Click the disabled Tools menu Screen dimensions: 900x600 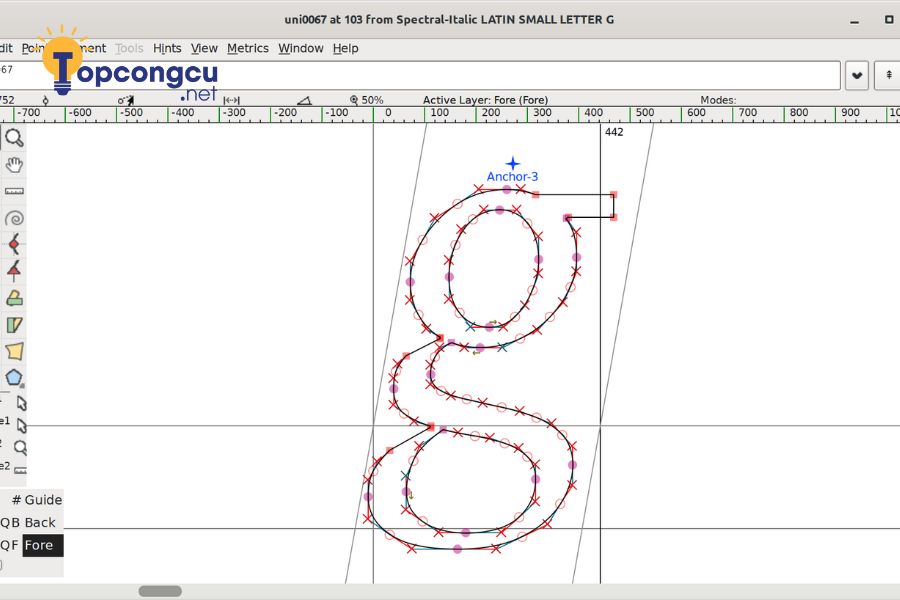point(129,48)
